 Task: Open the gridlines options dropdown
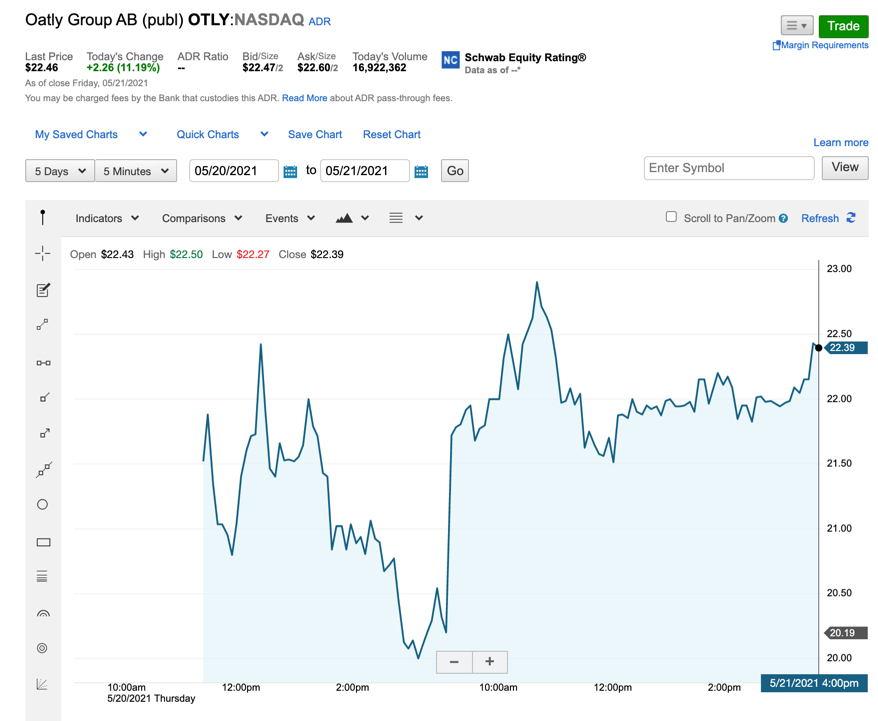point(406,218)
